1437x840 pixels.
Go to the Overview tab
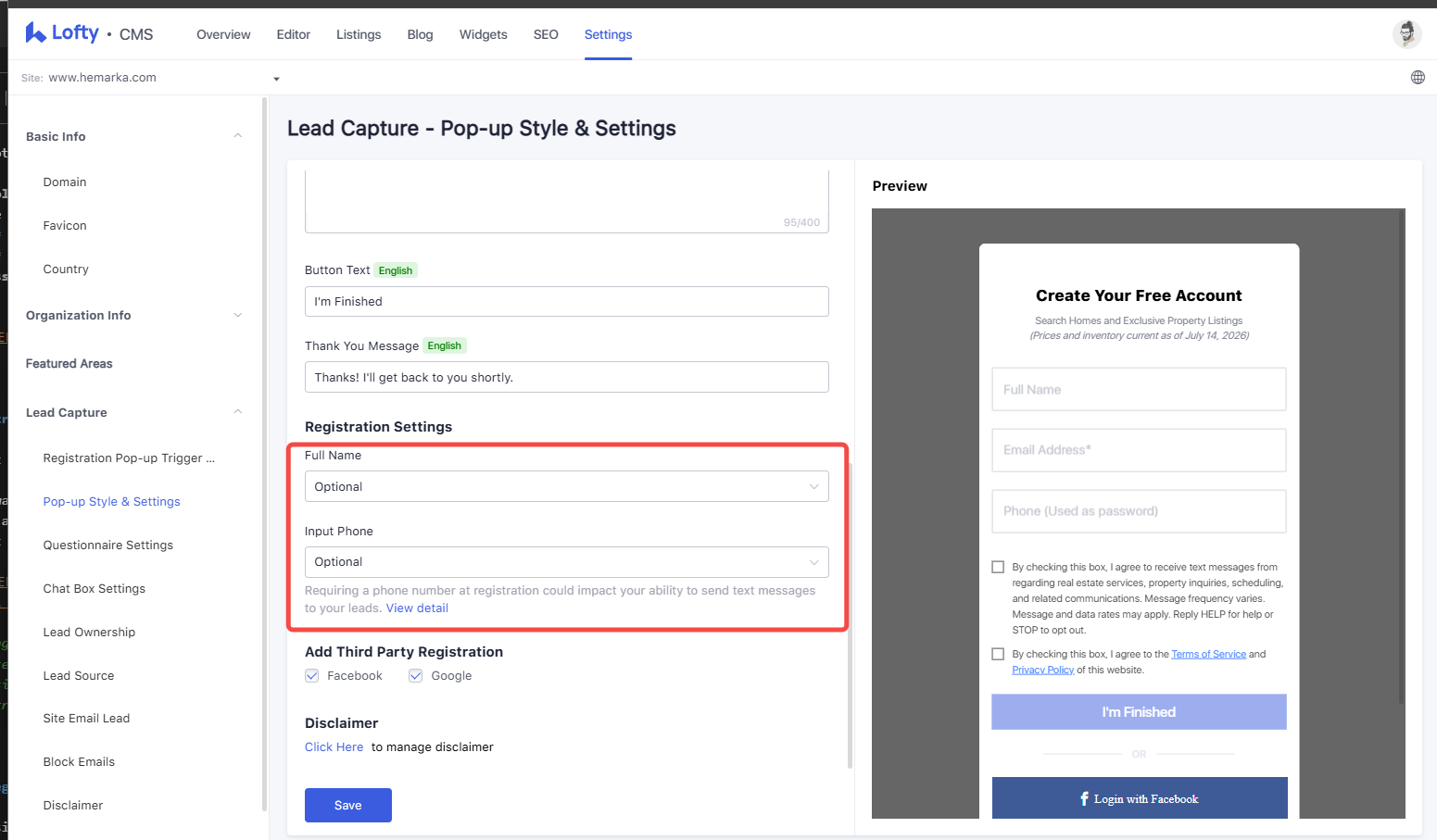pyautogui.click(x=223, y=34)
